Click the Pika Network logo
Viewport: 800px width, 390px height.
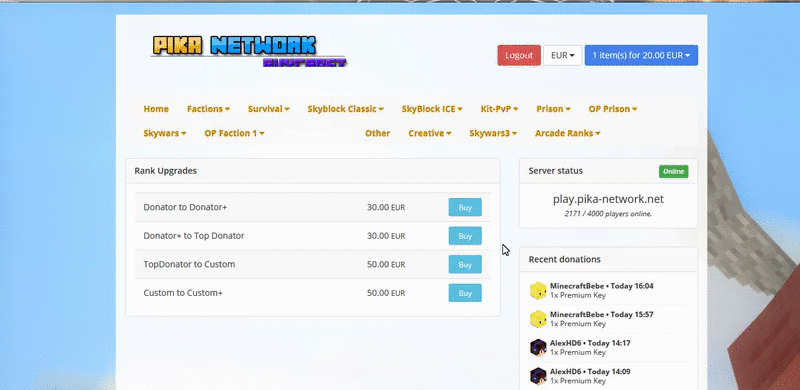pyautogui.click(x=249, y=52)
